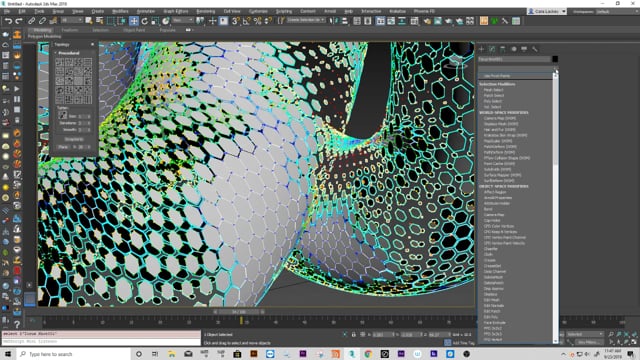Image resolution: width=640 pixels, height=360 pixels.
Task: Switch to the Modify command panel tab
Action: coord(492,49)
